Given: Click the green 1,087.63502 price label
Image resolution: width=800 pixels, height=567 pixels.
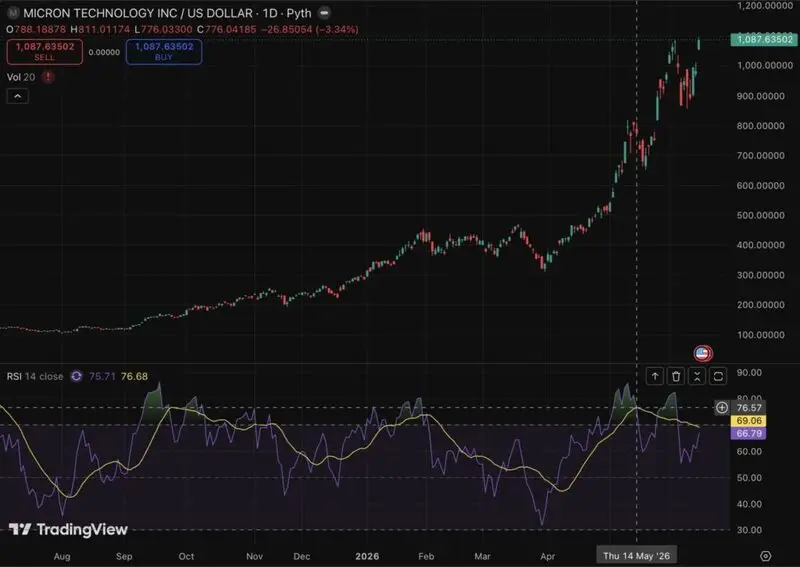Looking at the screenshot, I should (x=764, y=39).
